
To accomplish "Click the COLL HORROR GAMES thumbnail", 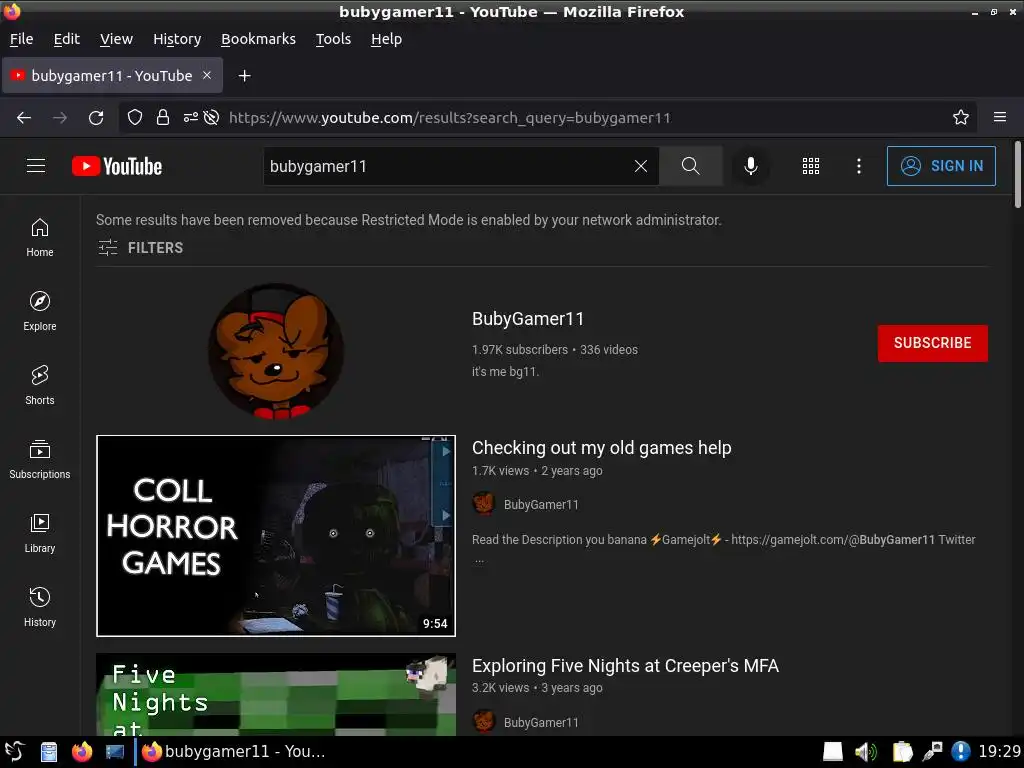I will 276,536.
